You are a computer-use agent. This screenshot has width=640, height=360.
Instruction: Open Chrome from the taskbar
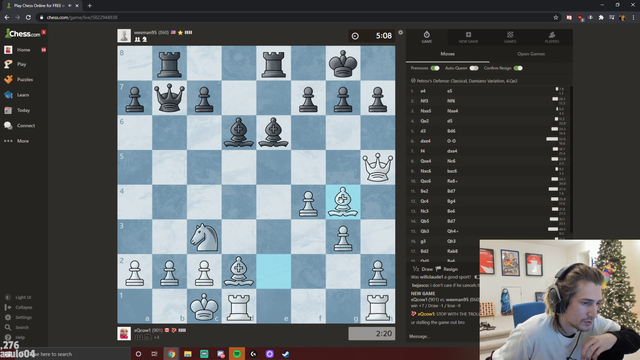pos(171,354)
